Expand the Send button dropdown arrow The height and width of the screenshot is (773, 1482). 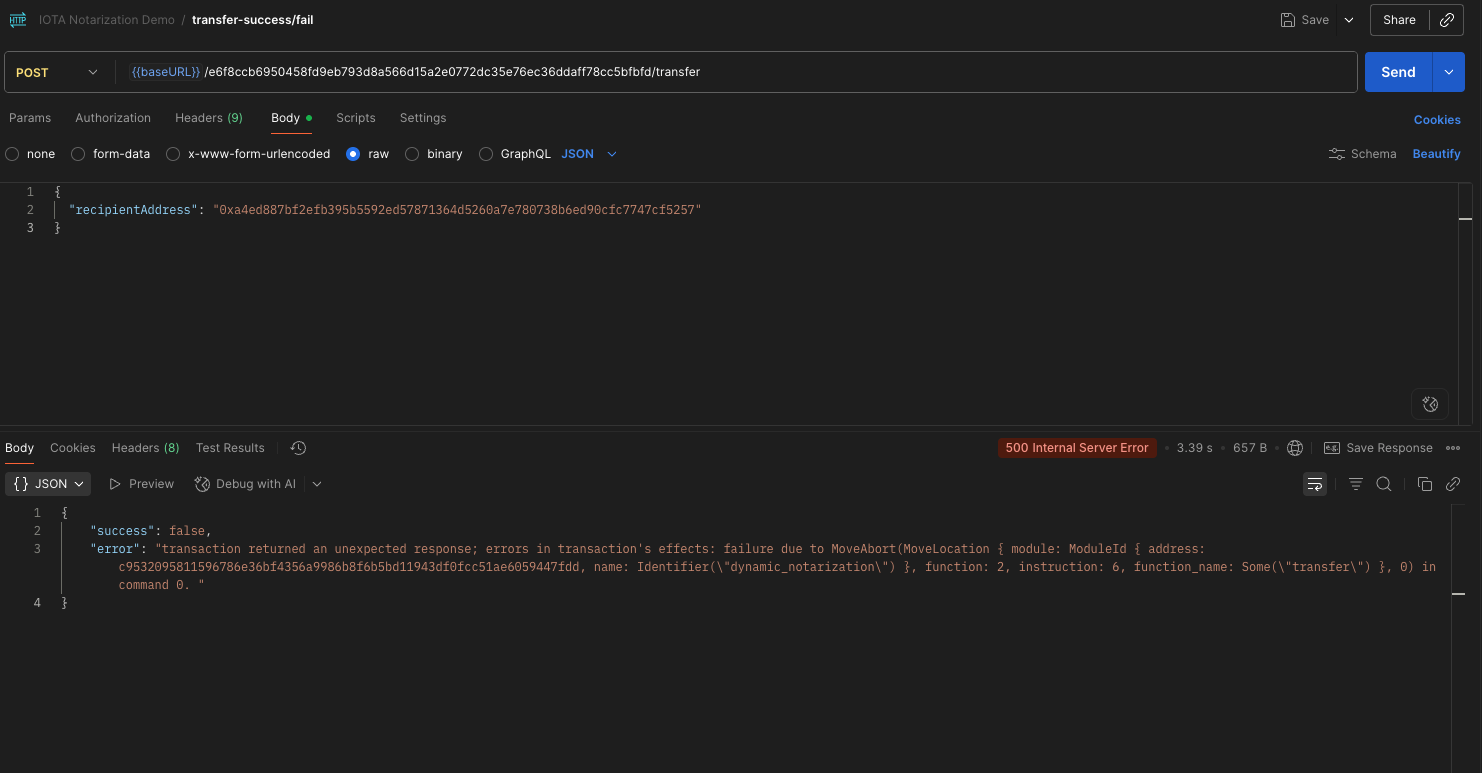(1448, 71)
